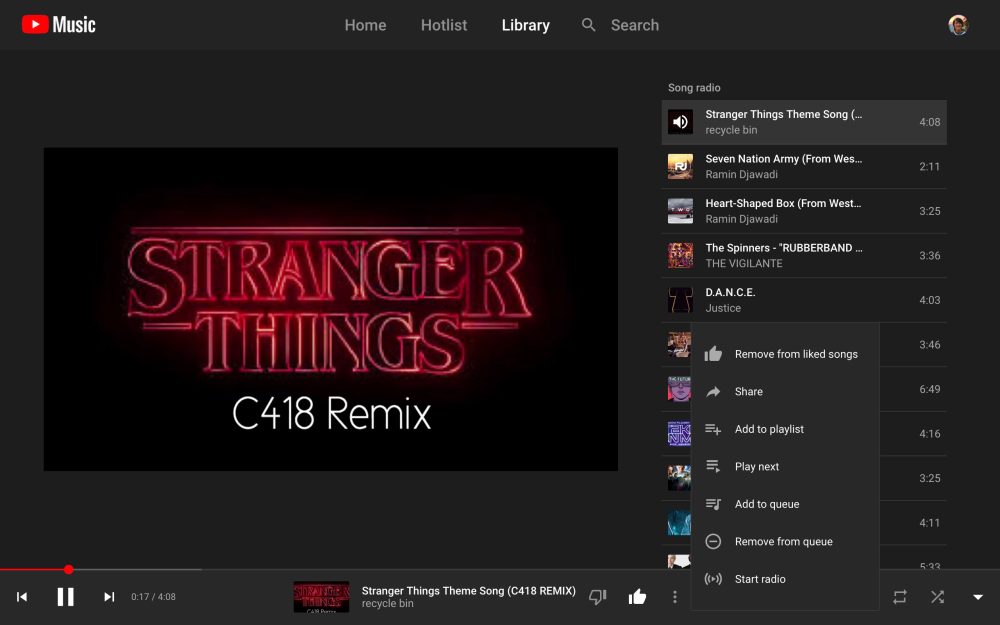The height and width of the screenshot is (625, 1000).
Task: Toggle repeat mode in the player bar
Action: pos(899,596)
